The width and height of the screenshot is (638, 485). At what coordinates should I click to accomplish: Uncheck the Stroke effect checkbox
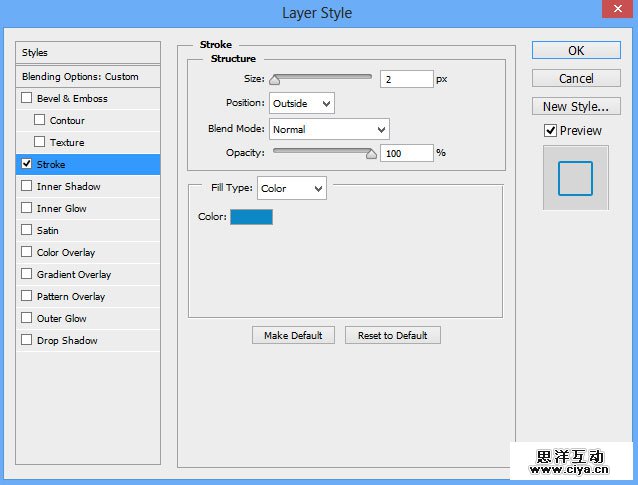pyautogui.click(x=26, y=165)
